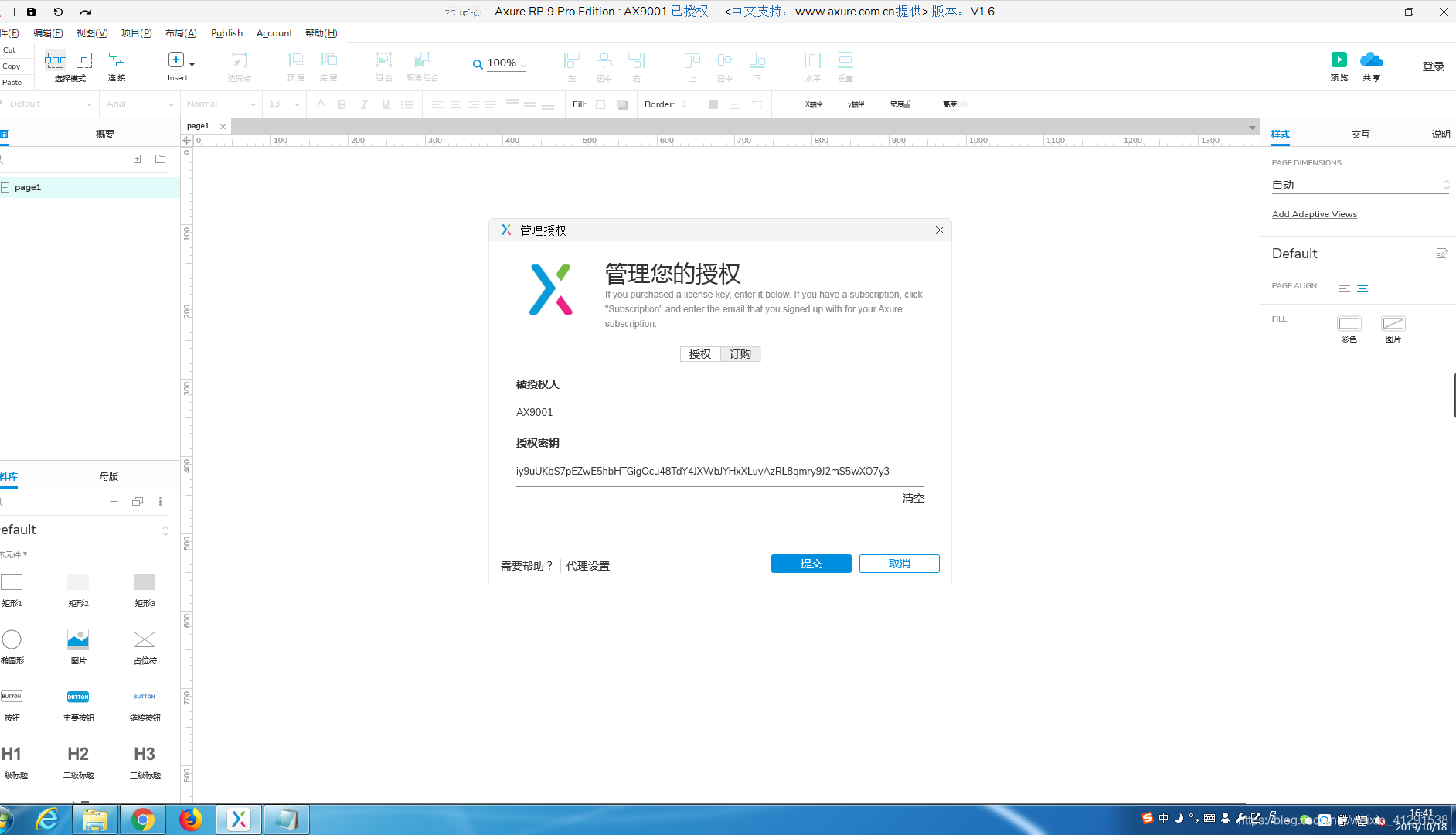Add a new folder in pages panel
Screen dimensions: 1456x835
(x=160, y=158)
